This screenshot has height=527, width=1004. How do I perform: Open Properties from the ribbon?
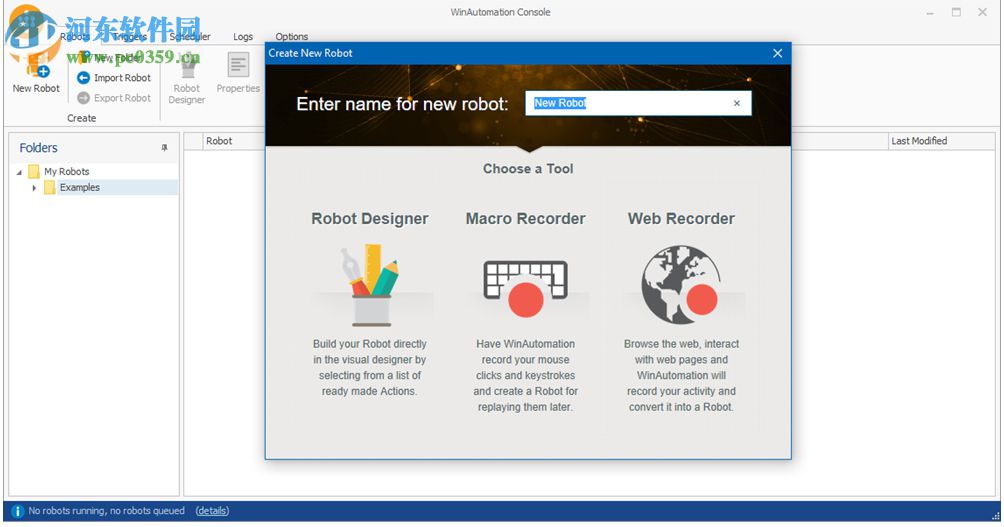pos(238,72)
